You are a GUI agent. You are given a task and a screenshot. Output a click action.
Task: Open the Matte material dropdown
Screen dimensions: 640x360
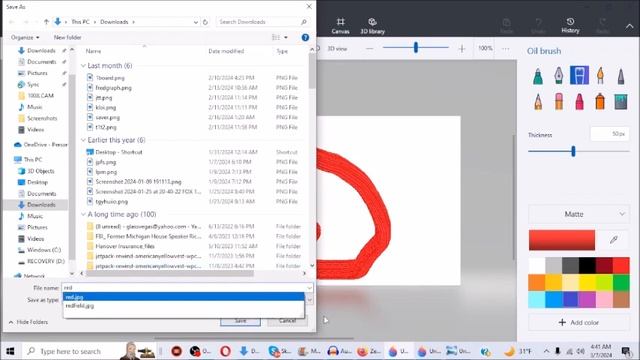pos(579,214)
